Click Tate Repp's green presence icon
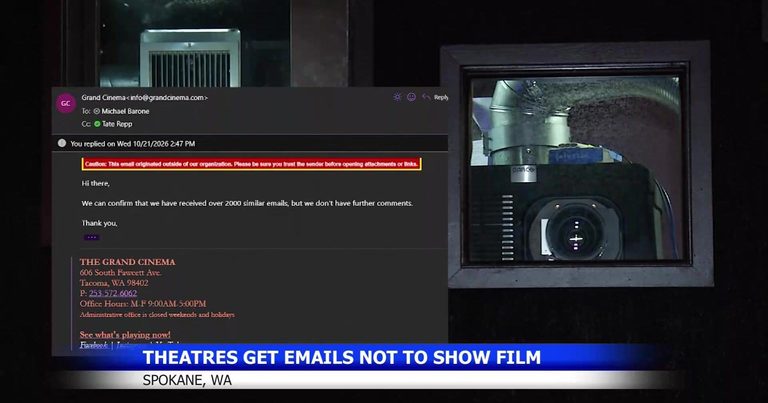 pyautogui.click(x=97, y=124)
